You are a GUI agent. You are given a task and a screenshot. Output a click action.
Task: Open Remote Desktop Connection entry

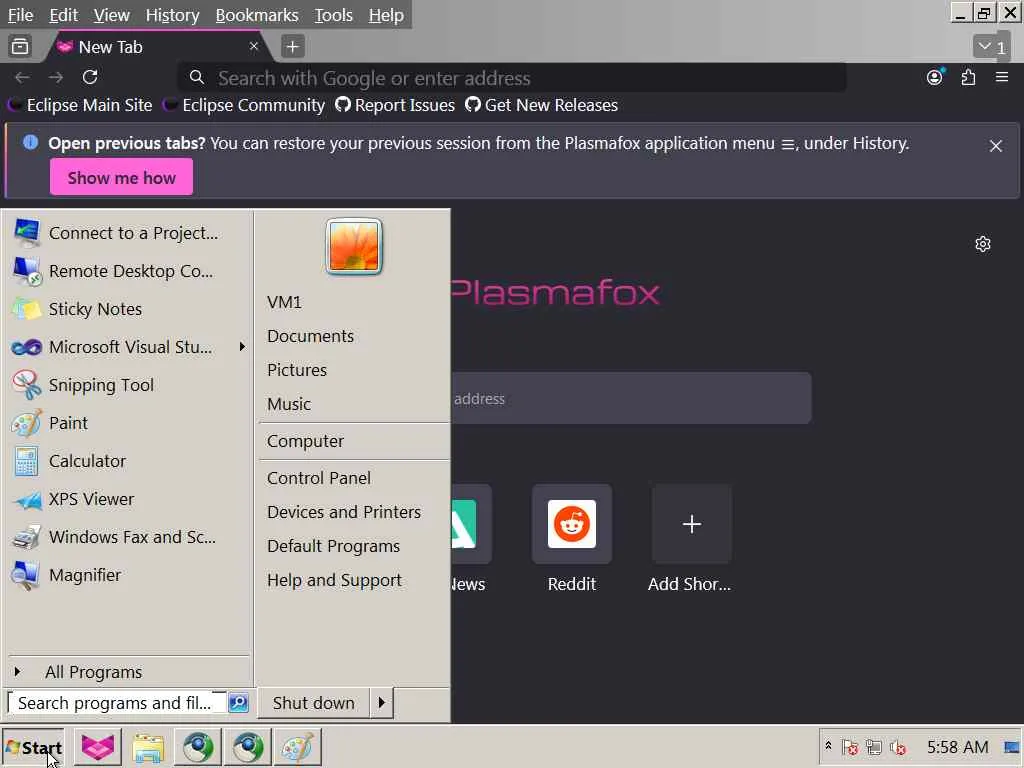[x=127, y=271]
